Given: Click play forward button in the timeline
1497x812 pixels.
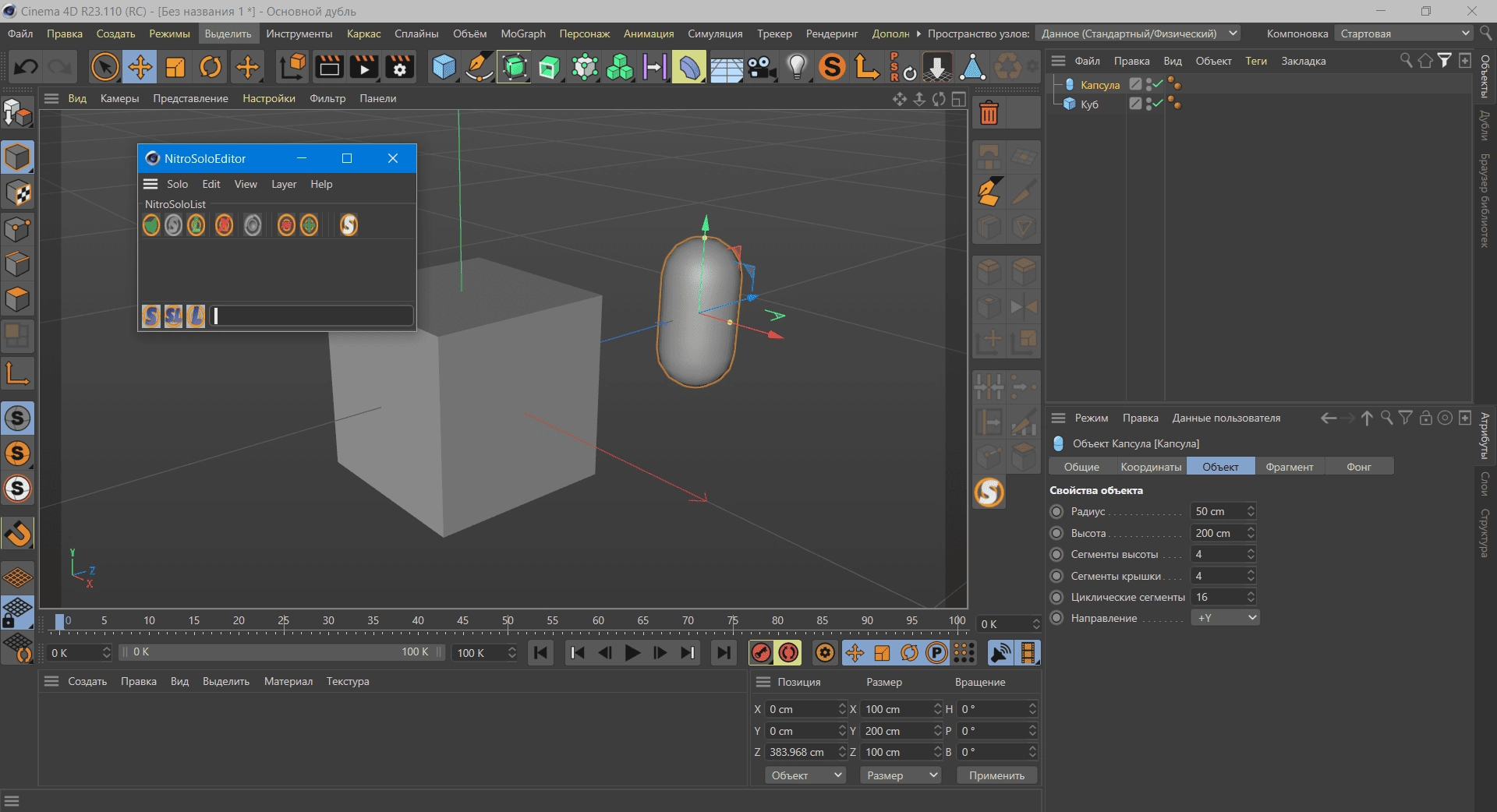Looking at the screenshot, I should (632, 653).
